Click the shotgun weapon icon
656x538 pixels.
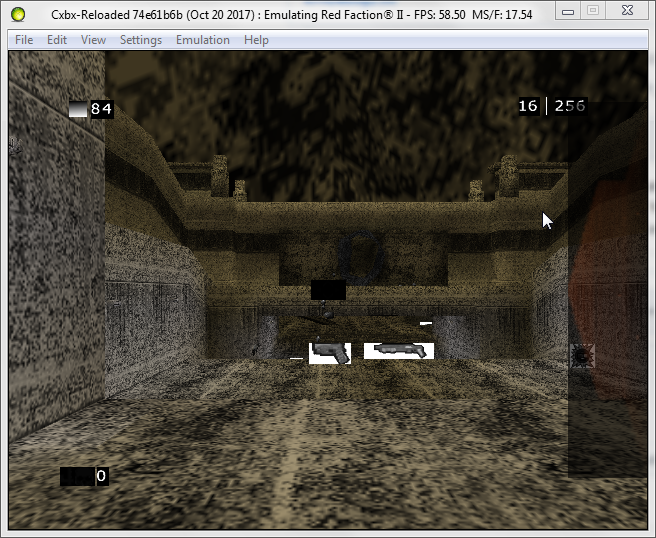399,351
